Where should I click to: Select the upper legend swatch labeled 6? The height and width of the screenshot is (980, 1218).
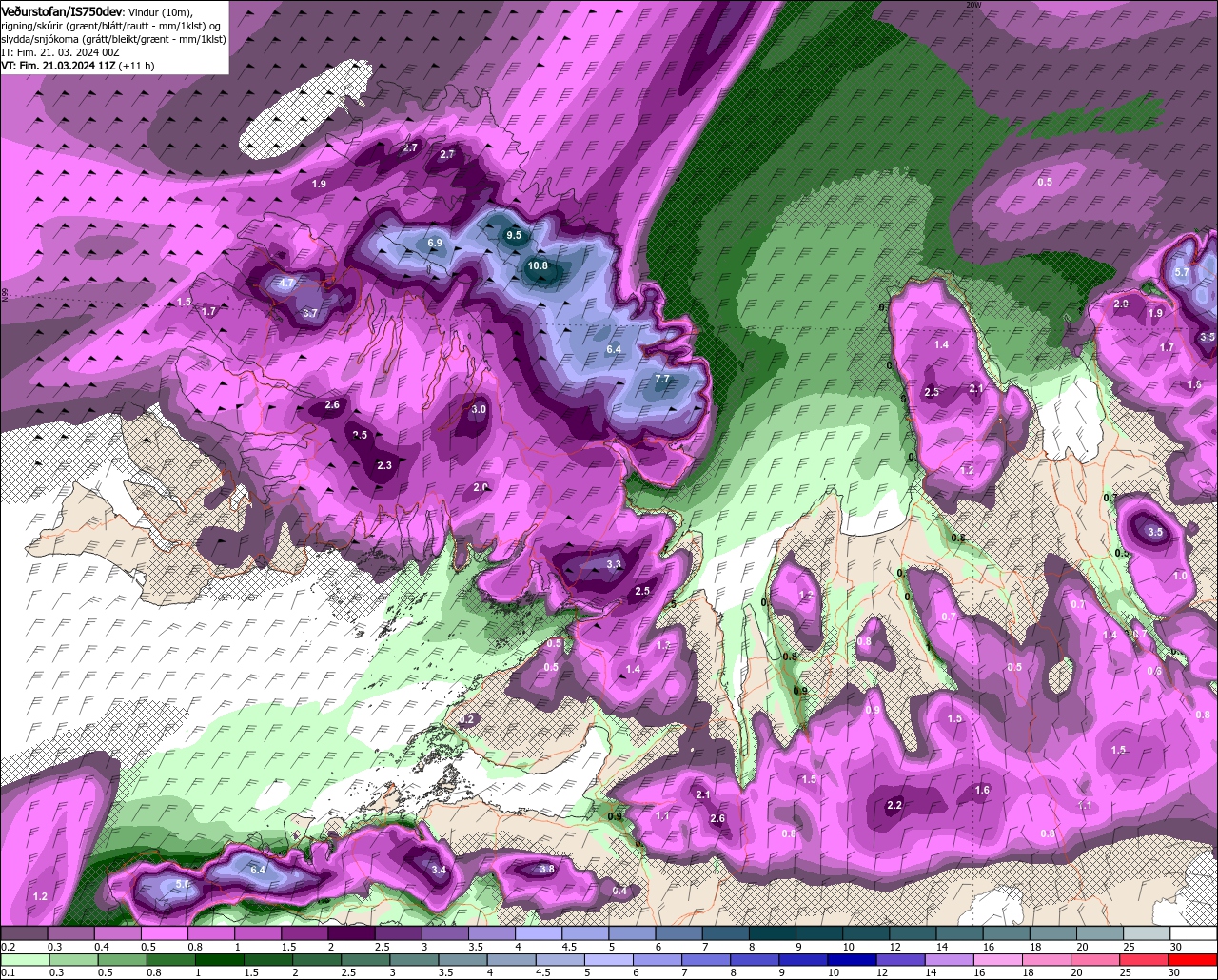[x=678, y=933]
